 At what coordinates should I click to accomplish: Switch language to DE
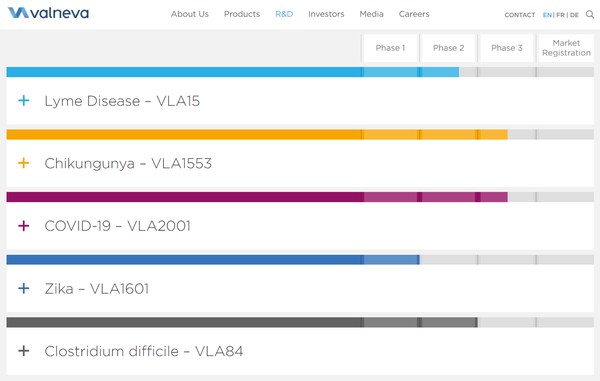[x=574, y=15]
